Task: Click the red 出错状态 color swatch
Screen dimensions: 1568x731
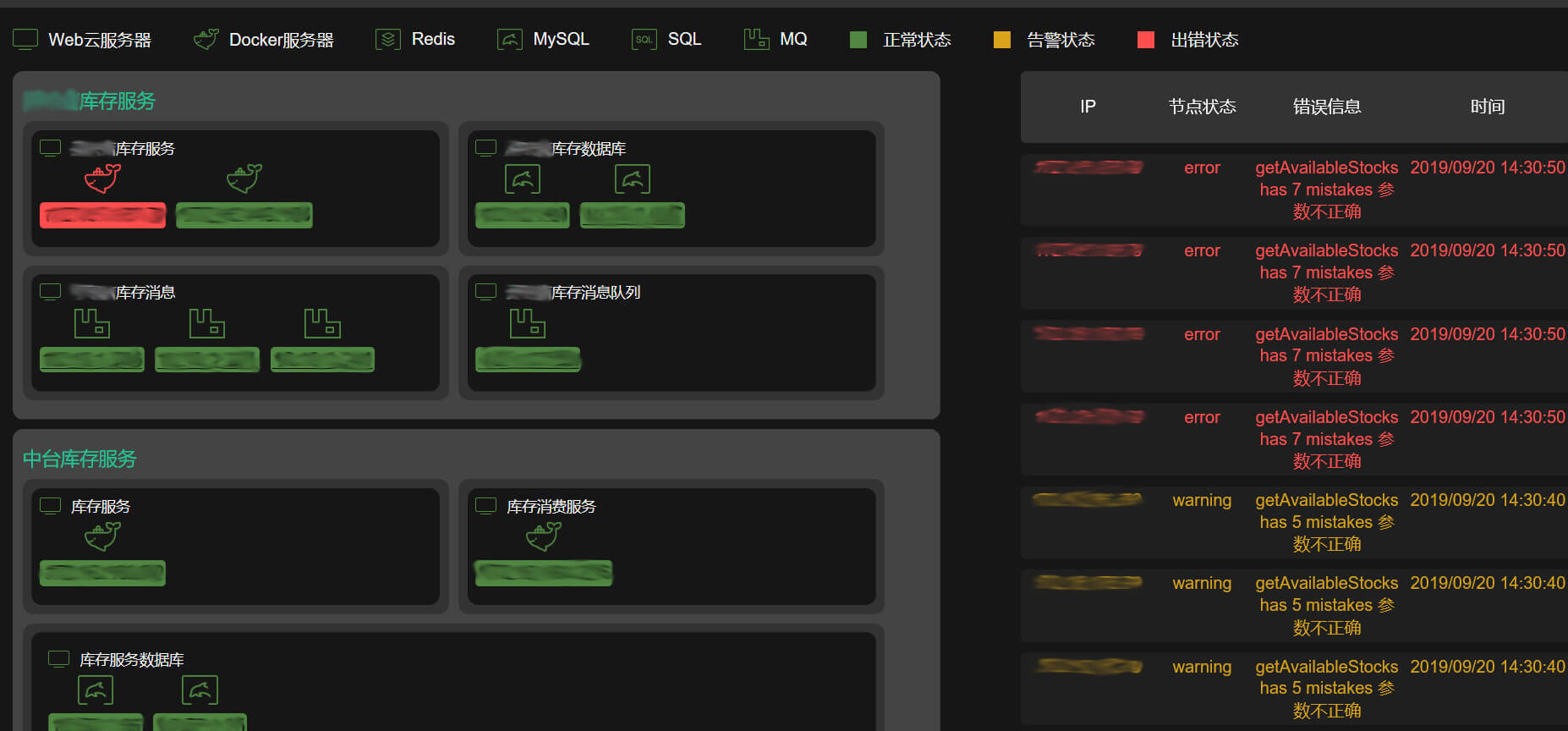Action: click(x=1146, y=40)
